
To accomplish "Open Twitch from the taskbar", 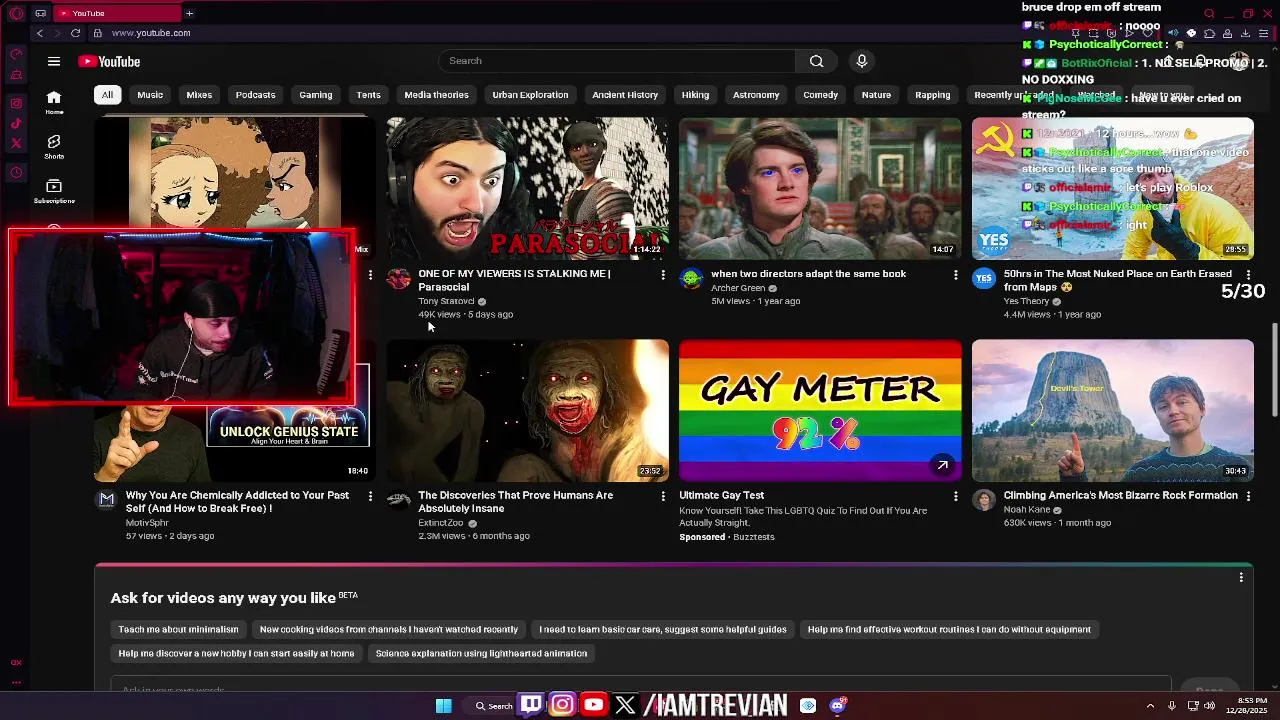I will tap(531, 705).
